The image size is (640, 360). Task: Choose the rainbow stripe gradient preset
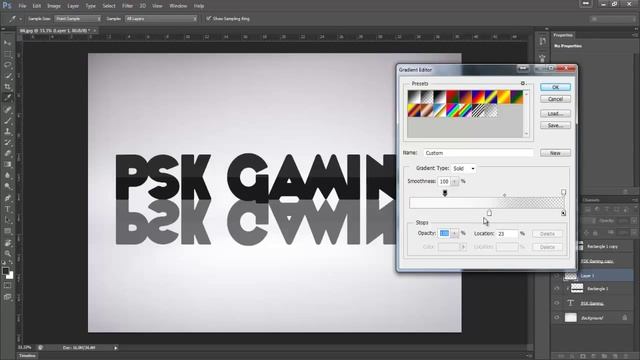452,110
